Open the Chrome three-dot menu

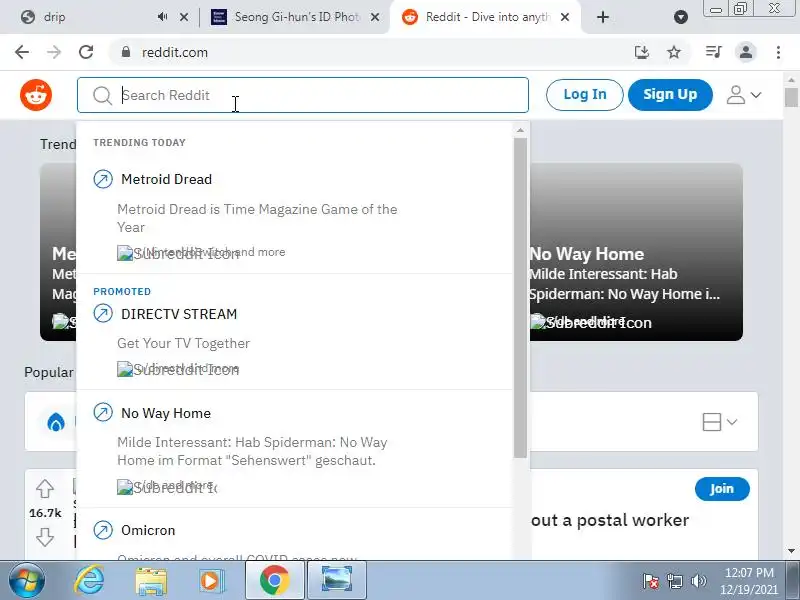coord(778,52)
